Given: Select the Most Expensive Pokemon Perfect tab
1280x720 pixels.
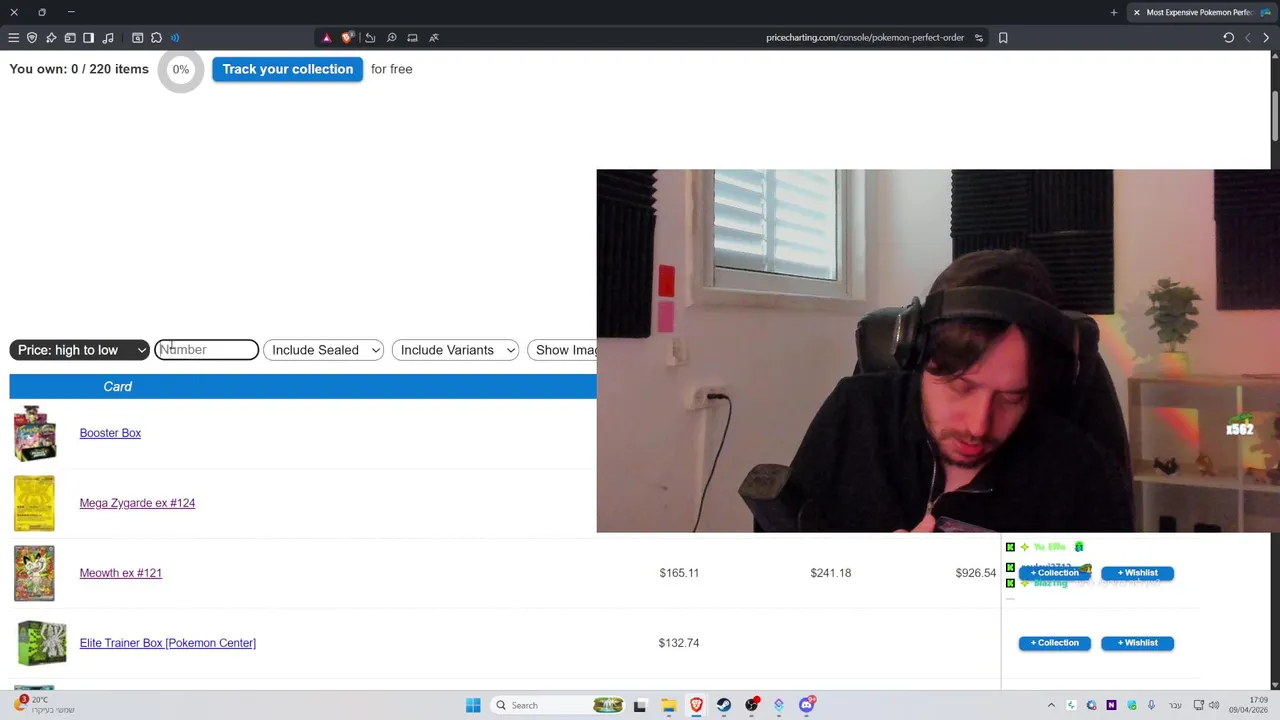Looking at the screenshot, I should point(1200,12).
